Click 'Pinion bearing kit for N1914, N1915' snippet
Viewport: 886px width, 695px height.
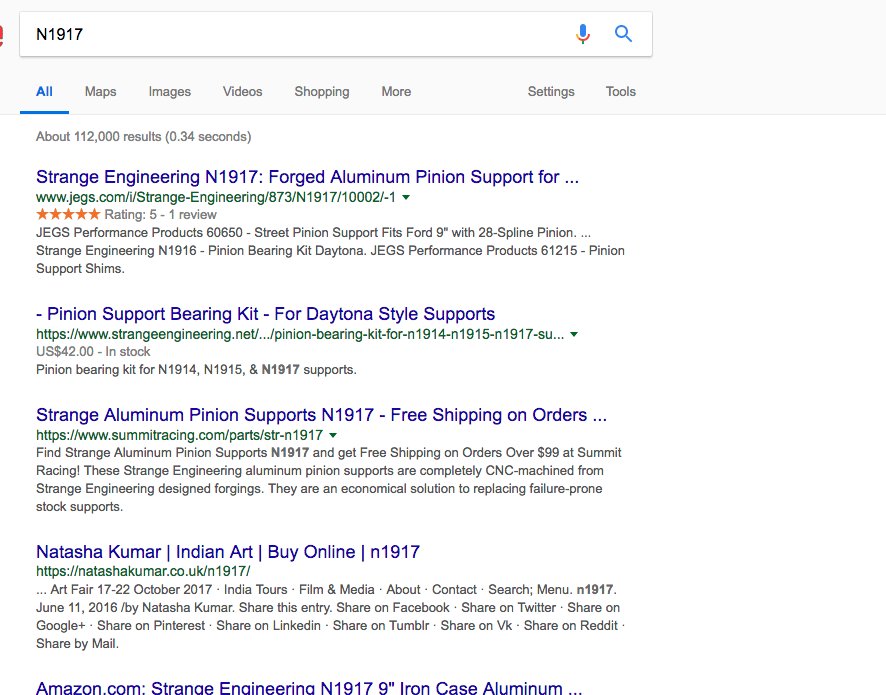(x=196, y=370)
